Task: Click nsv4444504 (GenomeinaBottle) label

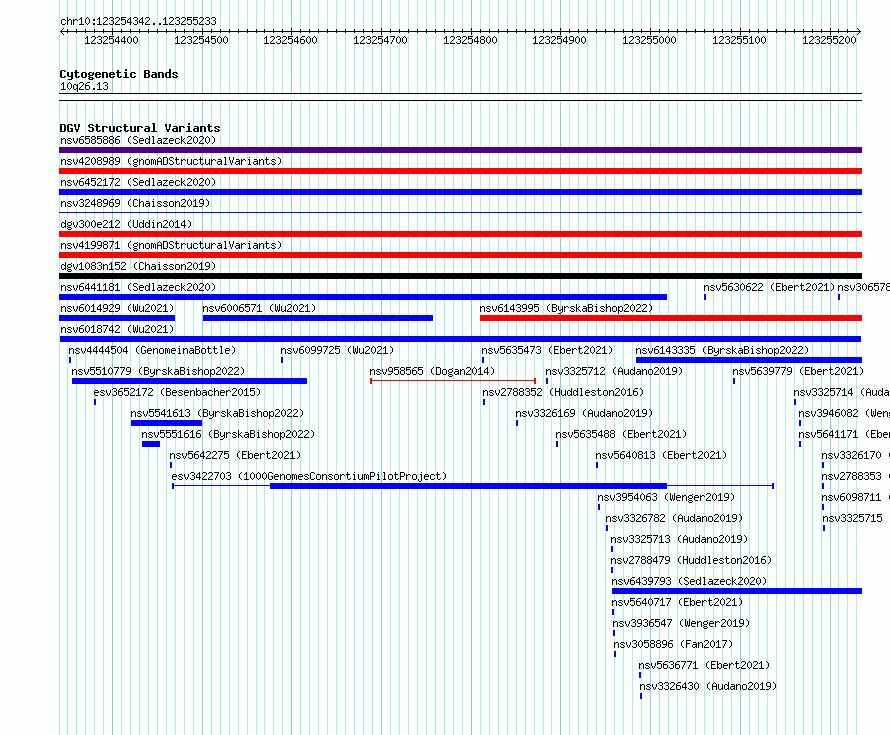Action: pyautogui.click(x=152, y=350)
